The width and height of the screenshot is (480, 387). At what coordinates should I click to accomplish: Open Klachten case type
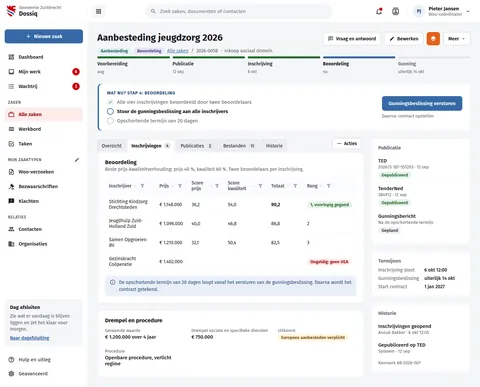[44, 201]
